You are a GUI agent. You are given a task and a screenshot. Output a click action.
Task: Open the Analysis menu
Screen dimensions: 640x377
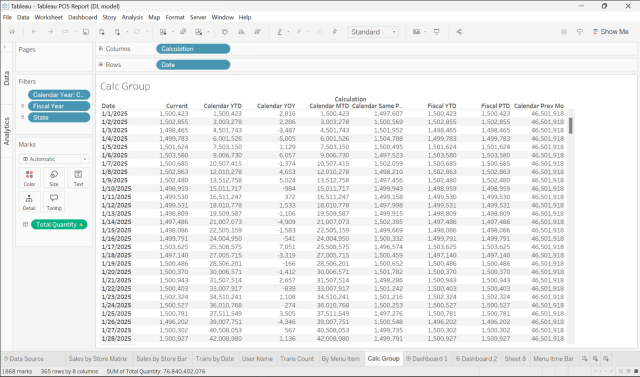tap(132, 17)
